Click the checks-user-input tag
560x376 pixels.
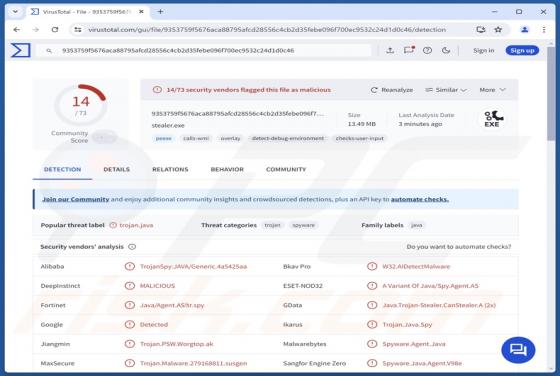360,138
